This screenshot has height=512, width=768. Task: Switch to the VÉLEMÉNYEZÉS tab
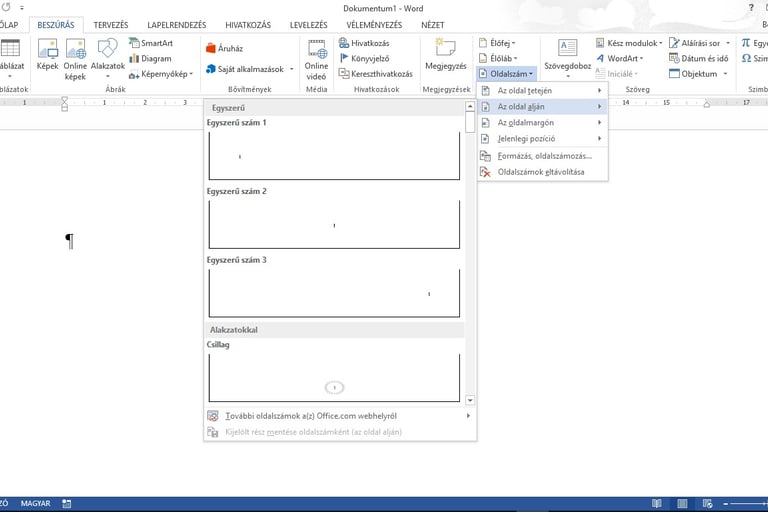pos(374,24)
